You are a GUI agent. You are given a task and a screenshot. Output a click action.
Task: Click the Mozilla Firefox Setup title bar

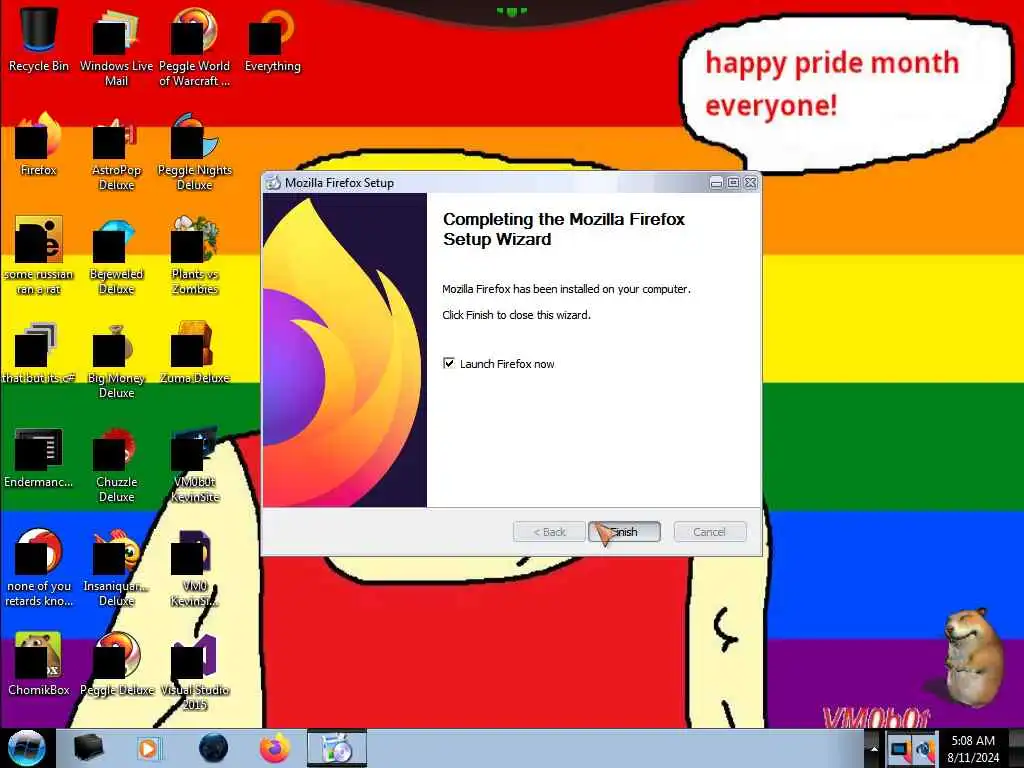tap(487, 183)
